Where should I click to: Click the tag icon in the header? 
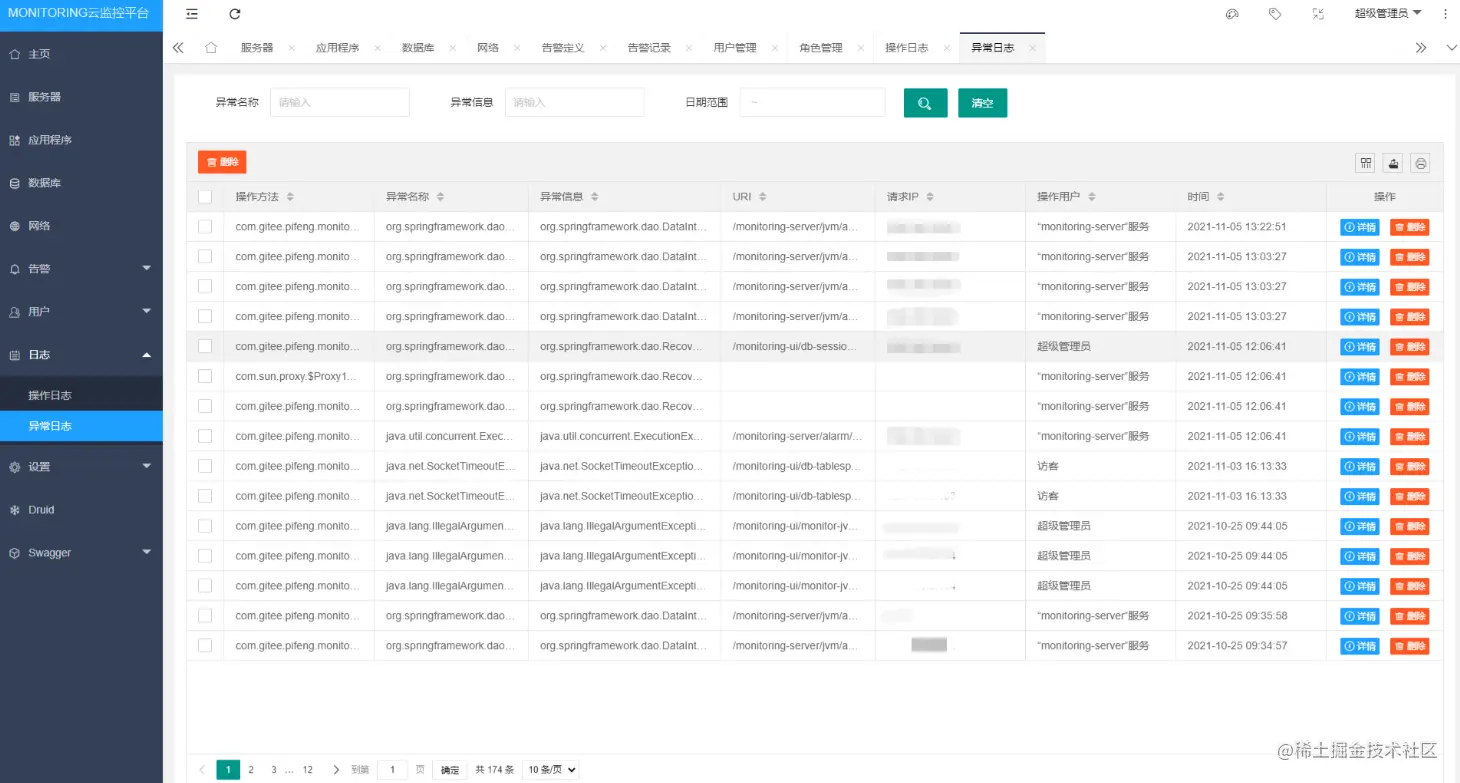1275,14
